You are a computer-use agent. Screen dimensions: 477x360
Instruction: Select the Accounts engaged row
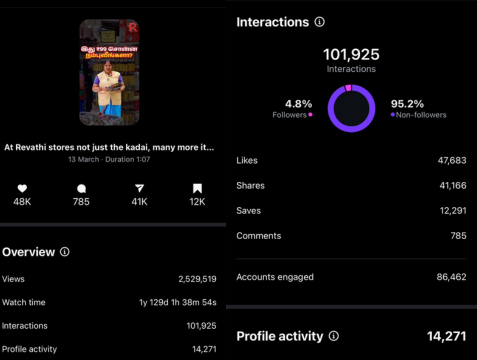(351, 277)
